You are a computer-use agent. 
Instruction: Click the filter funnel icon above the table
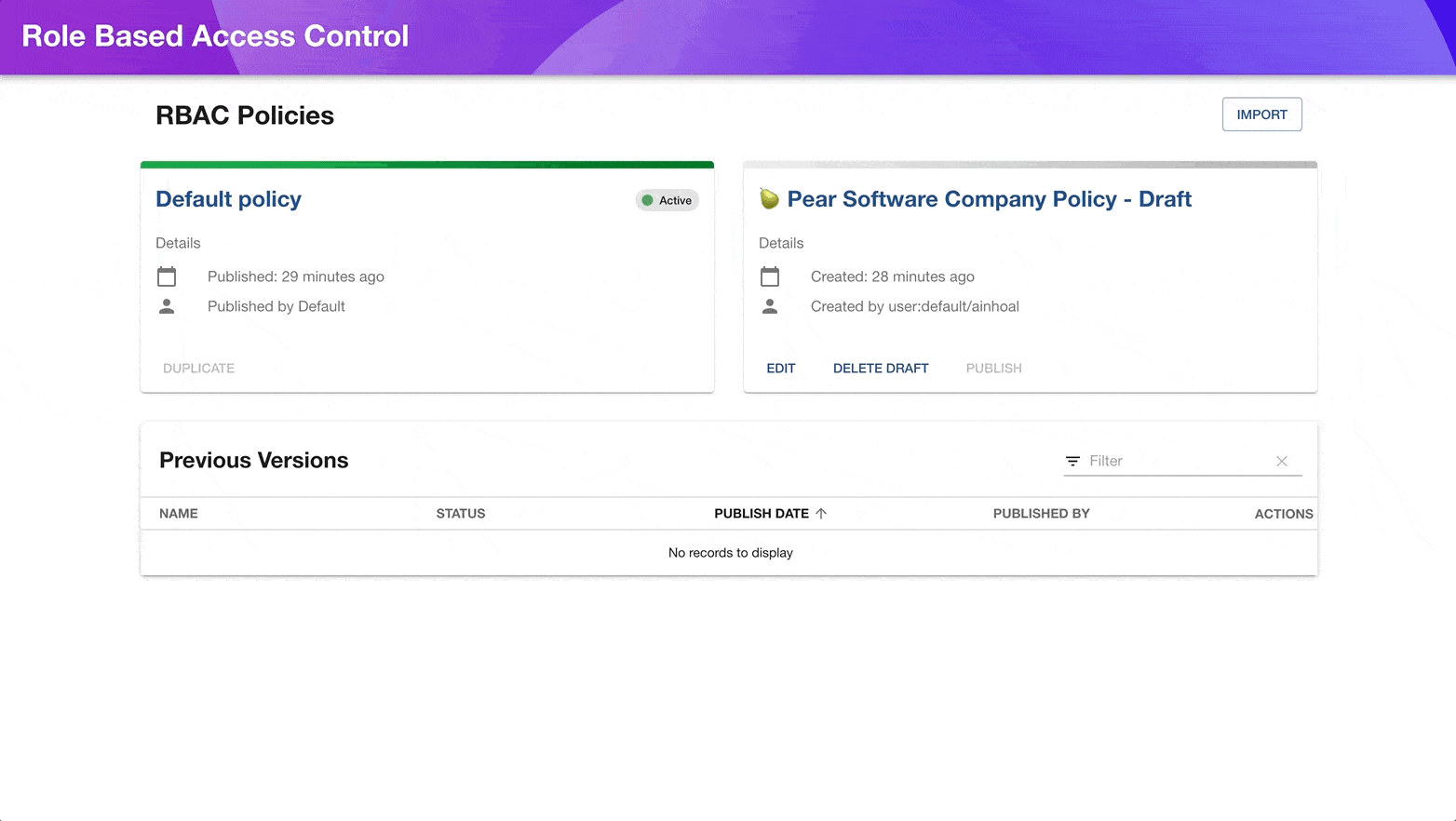coord(1072,460)
